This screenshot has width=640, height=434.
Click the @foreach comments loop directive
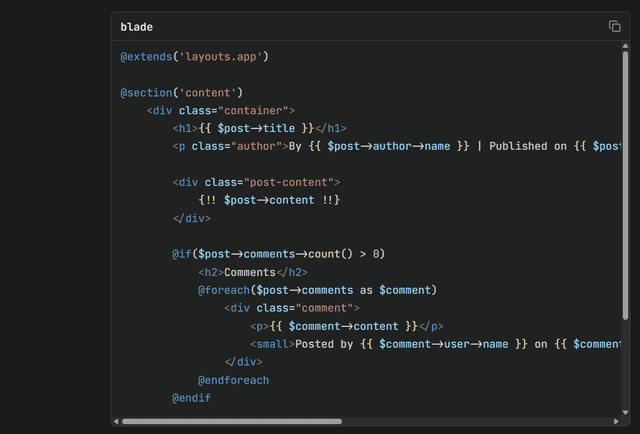click(x=317, y=290)
